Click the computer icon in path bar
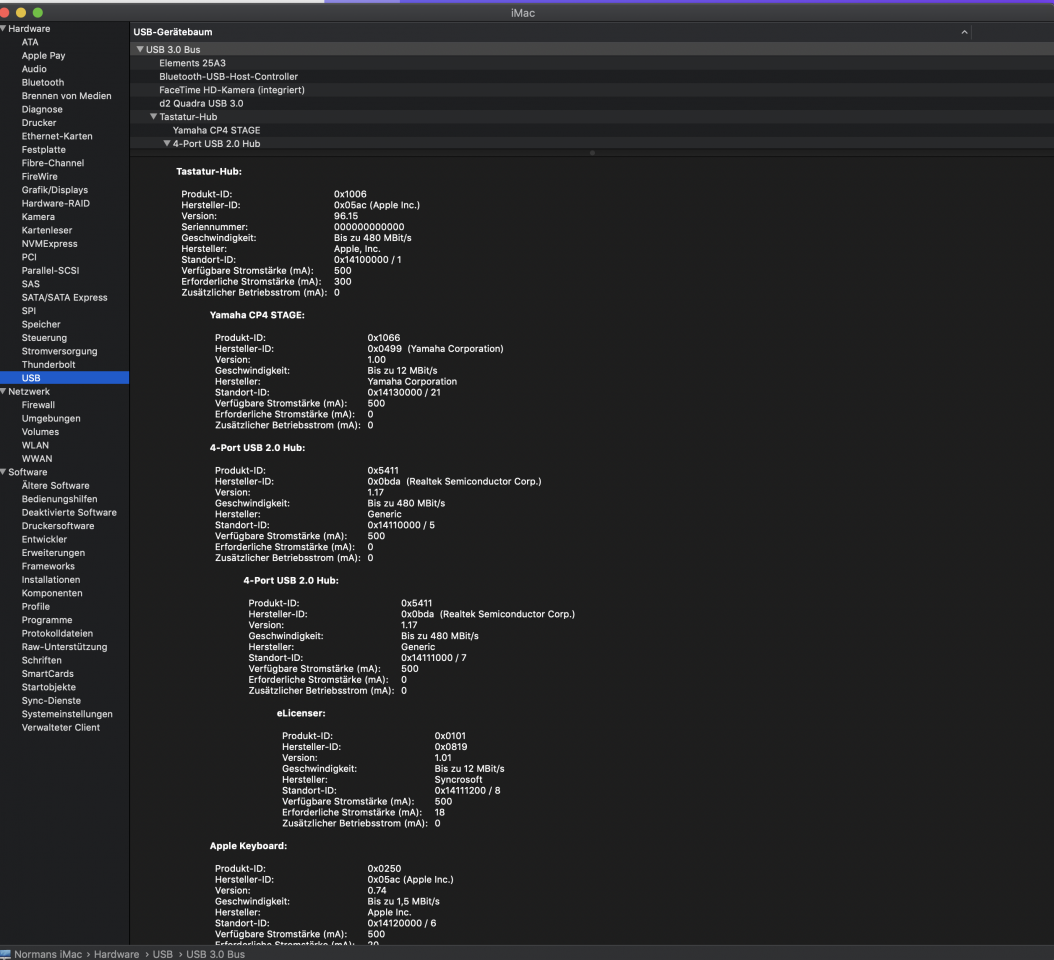This screenshot has height=960, width=1054. 5,954
